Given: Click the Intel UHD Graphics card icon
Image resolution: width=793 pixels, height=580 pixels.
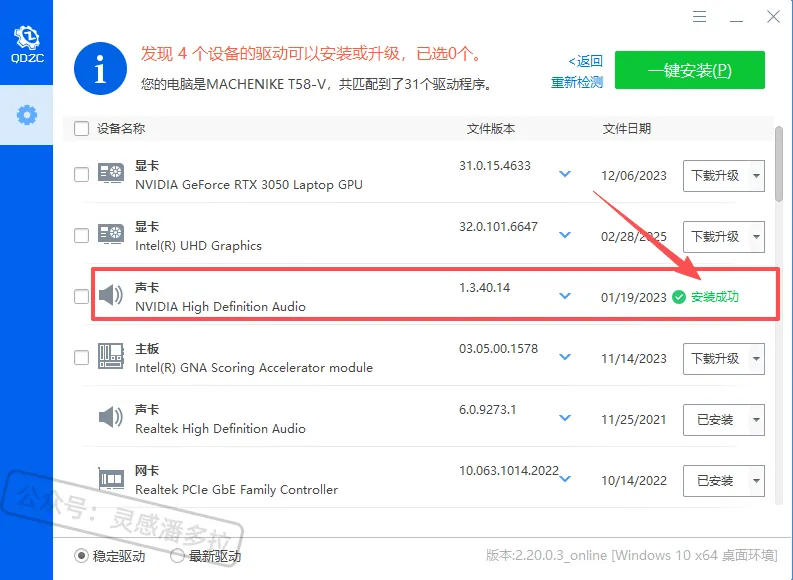Looking at the screenshot, I should [x=111, y=234].
